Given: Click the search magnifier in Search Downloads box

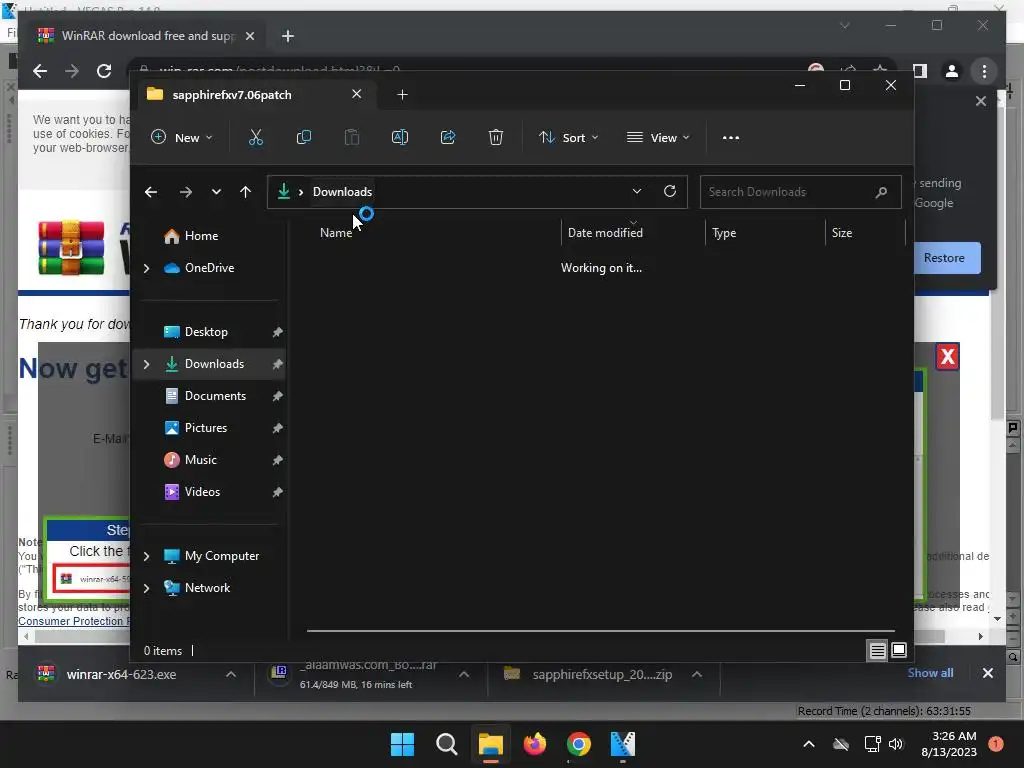Looking at the screenshot, I should [881, 192].
